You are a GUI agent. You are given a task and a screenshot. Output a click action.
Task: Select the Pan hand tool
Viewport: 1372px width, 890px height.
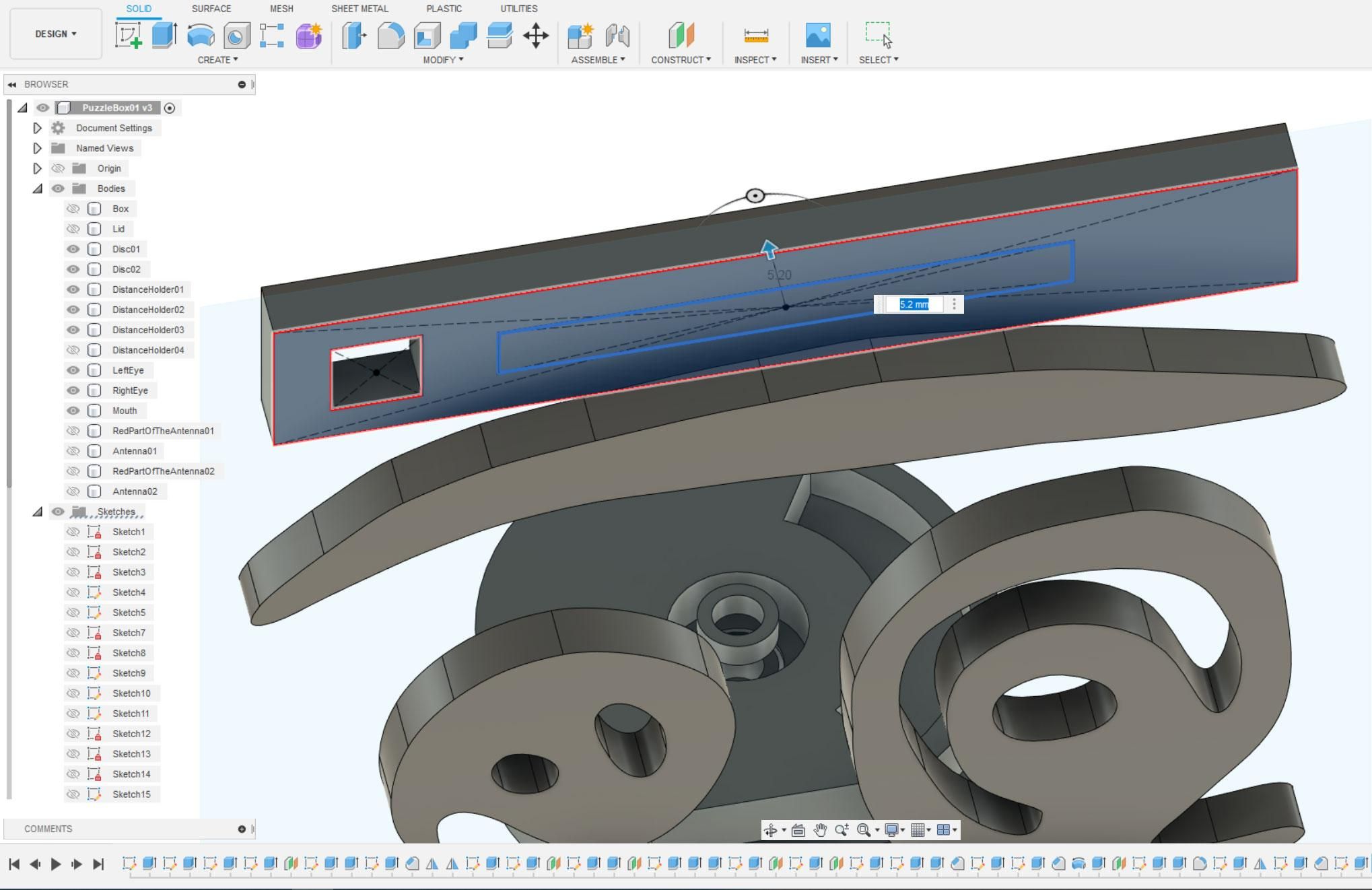click(819, 830)
